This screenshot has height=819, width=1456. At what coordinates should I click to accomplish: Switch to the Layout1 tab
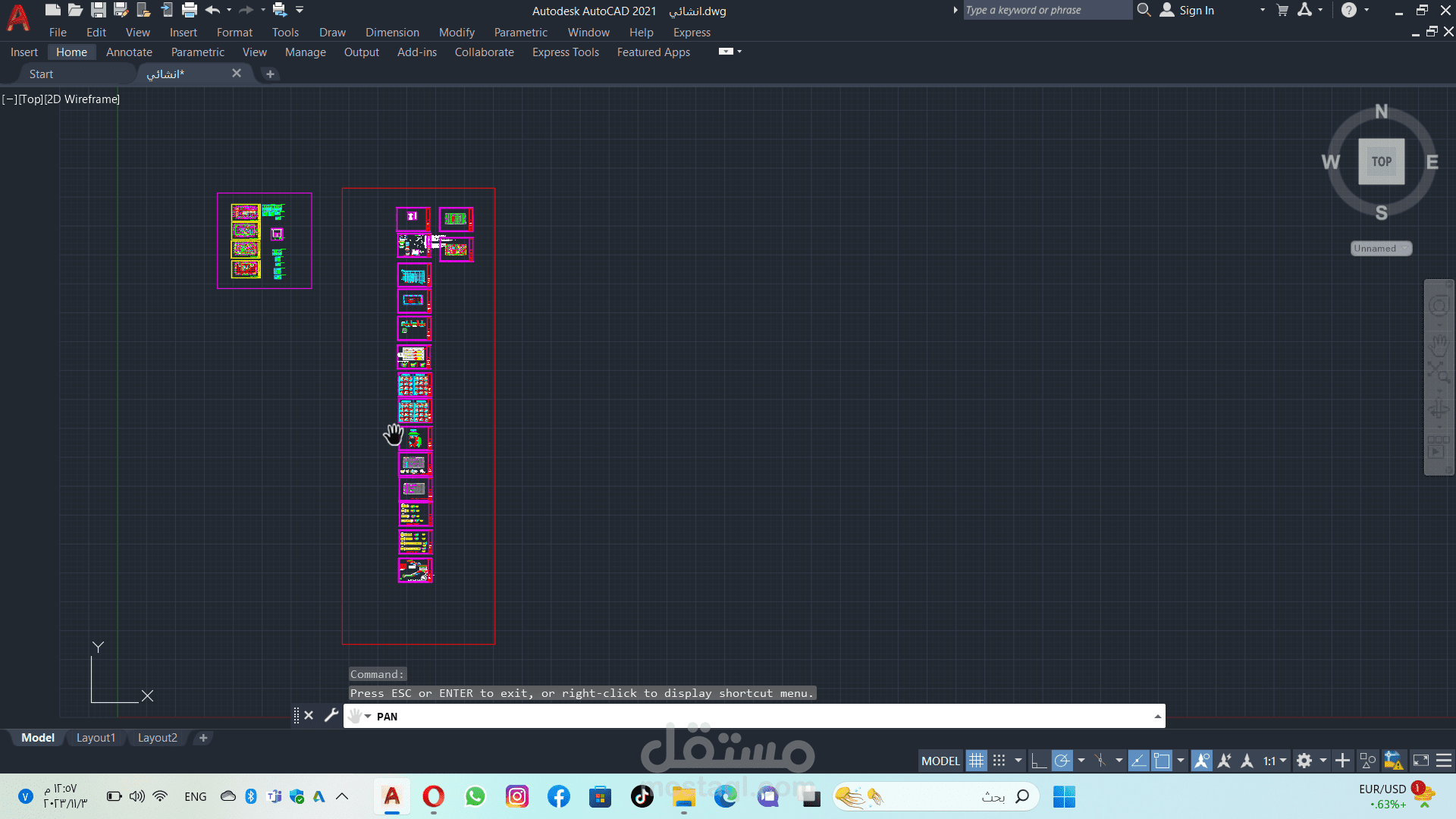pyautogui.click(x=96, y=737)
